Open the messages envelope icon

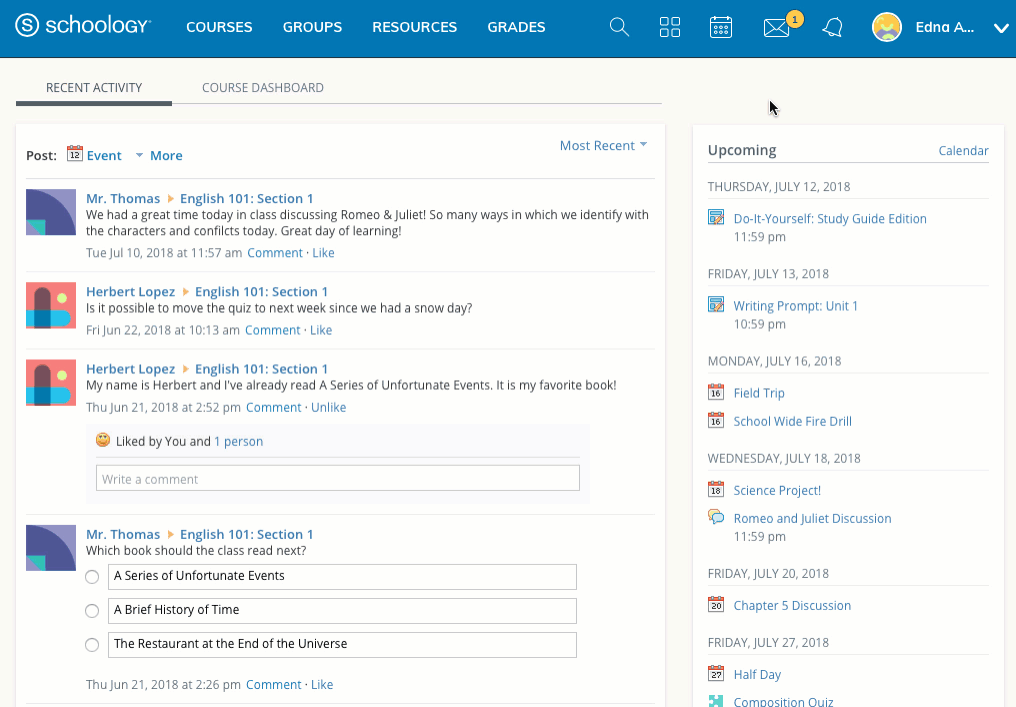(x=776, y=28)
